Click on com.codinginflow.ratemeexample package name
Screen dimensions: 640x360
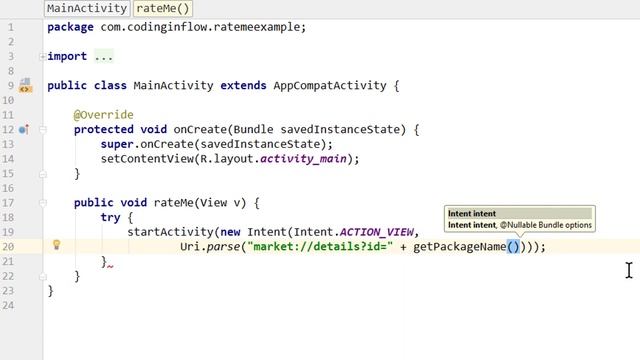pos(201,27)
